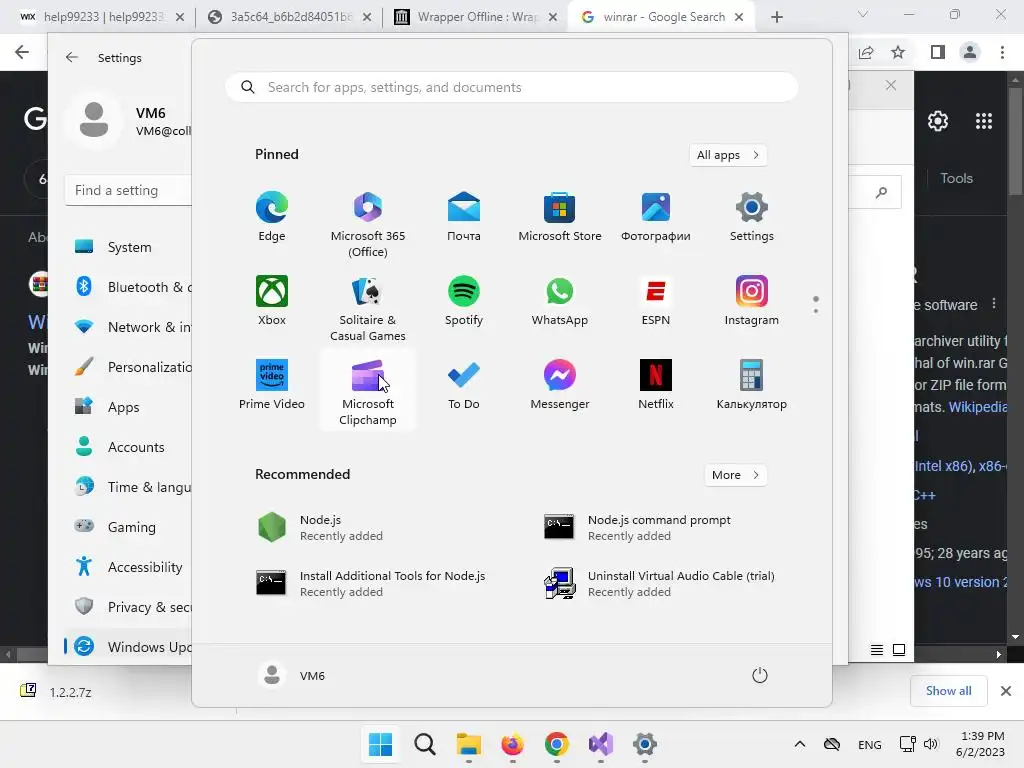Go to Personalization settings

coord(128,367)
